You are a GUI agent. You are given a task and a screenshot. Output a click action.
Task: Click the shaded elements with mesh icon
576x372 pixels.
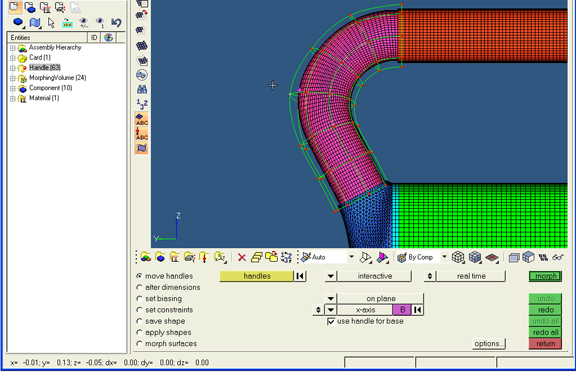click(x=475, y=257)
